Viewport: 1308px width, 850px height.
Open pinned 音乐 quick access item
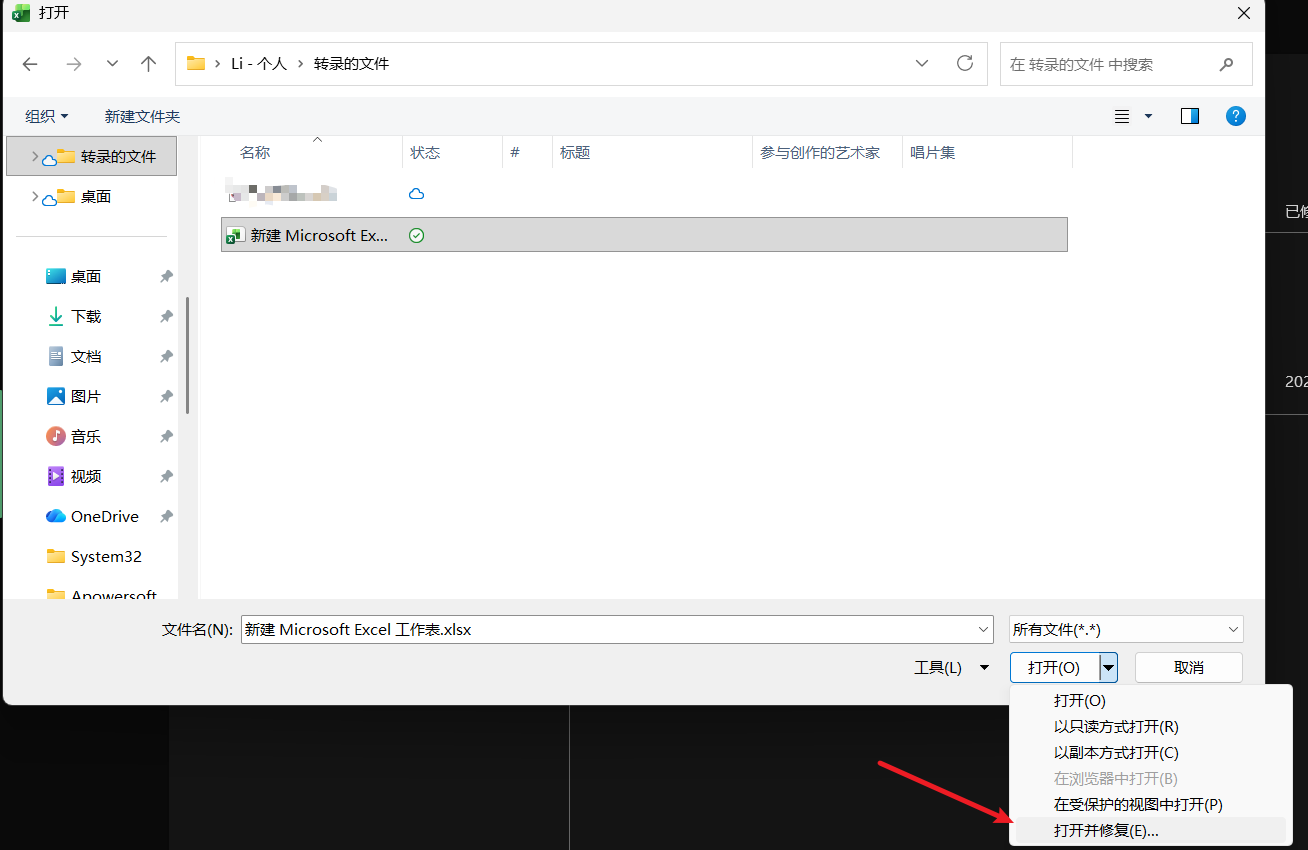(86, 436)
